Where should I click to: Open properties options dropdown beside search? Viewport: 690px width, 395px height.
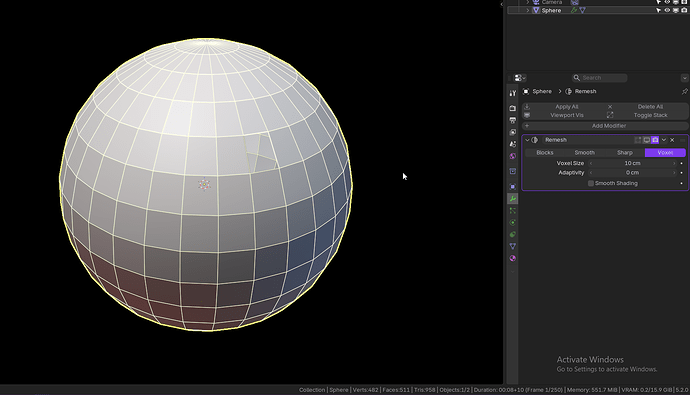pyautogui.click(x=684, y=78)
